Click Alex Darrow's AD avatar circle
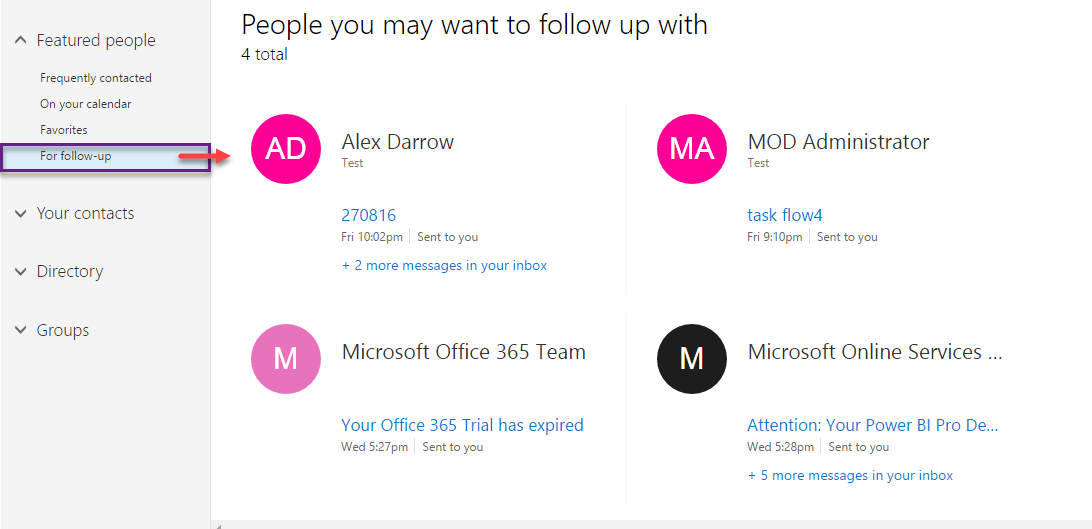This screenshot has height=529, width=1092. tap(286, 149)
